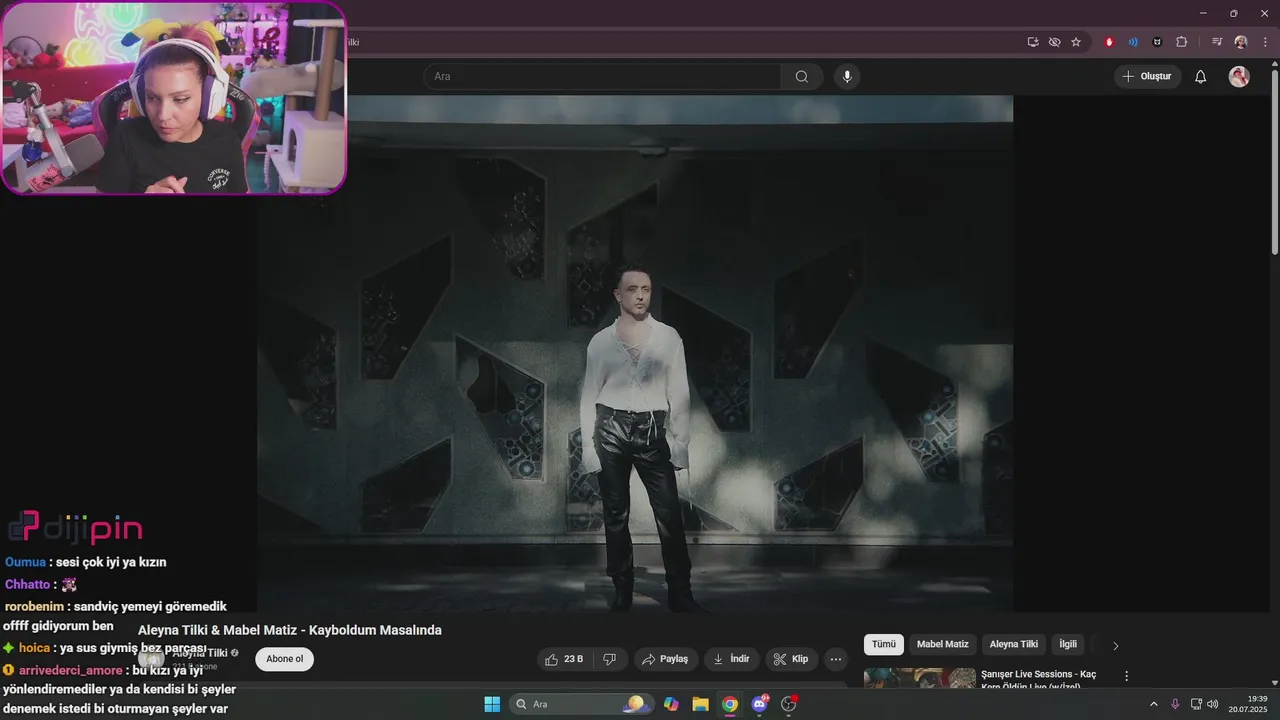Screen dimensions: 1280x720
Task: Open the media control playlist icon
Action: click(1217, 42)
